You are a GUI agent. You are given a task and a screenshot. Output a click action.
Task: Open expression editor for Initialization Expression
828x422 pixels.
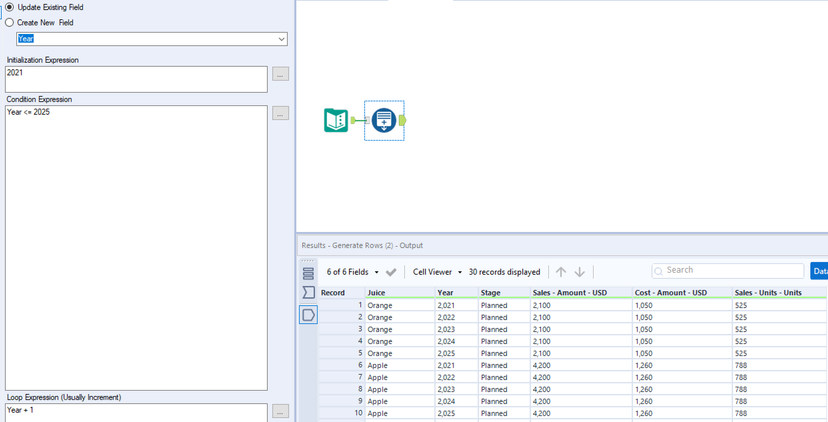point(280,74)
